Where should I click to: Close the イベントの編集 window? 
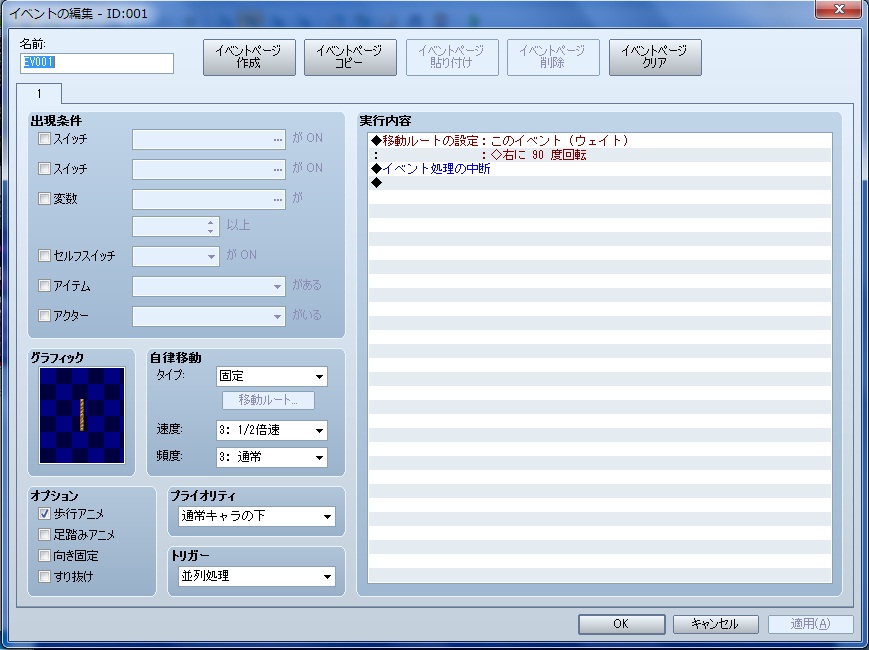(x=839, y=9)
